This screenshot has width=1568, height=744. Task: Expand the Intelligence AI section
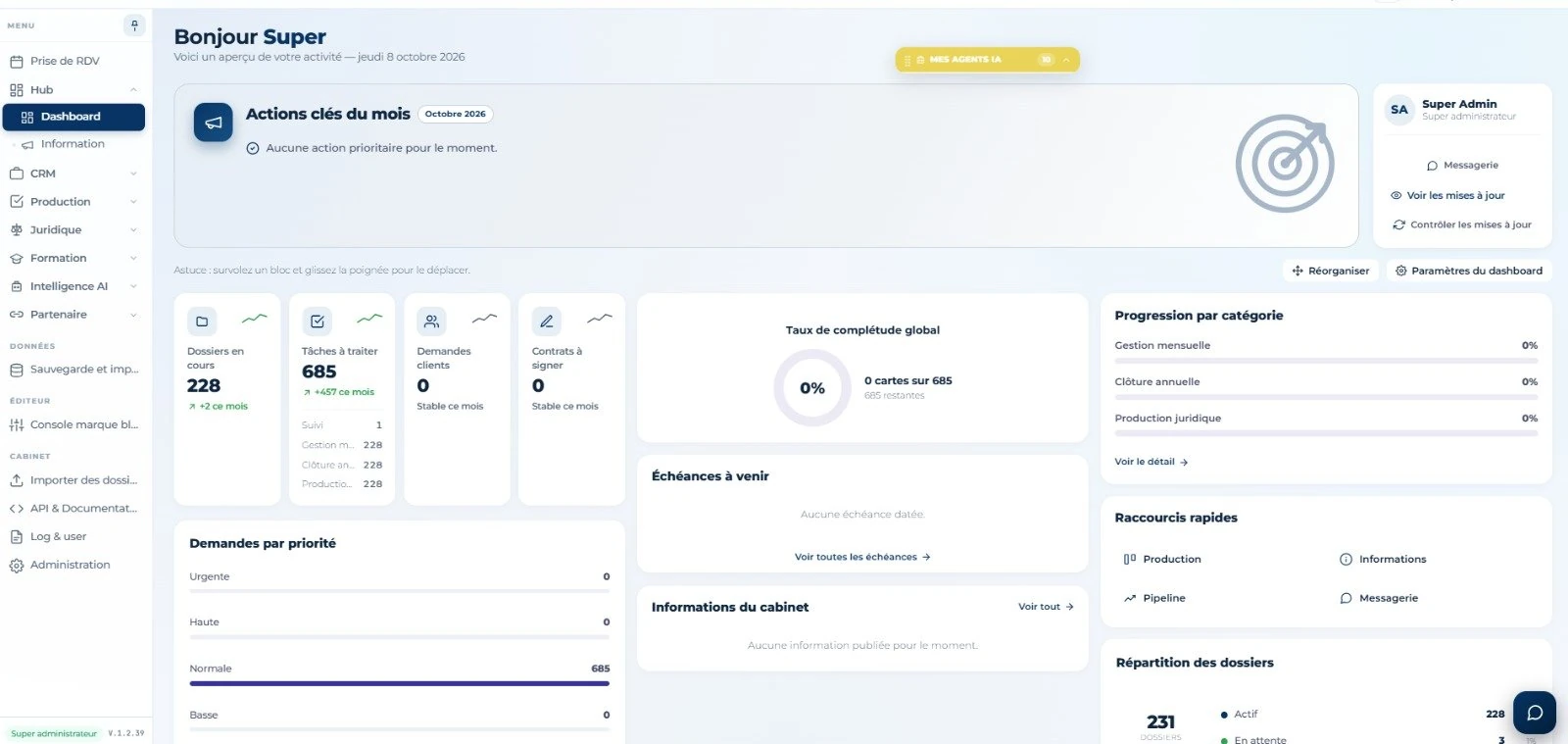coord(133,287)
